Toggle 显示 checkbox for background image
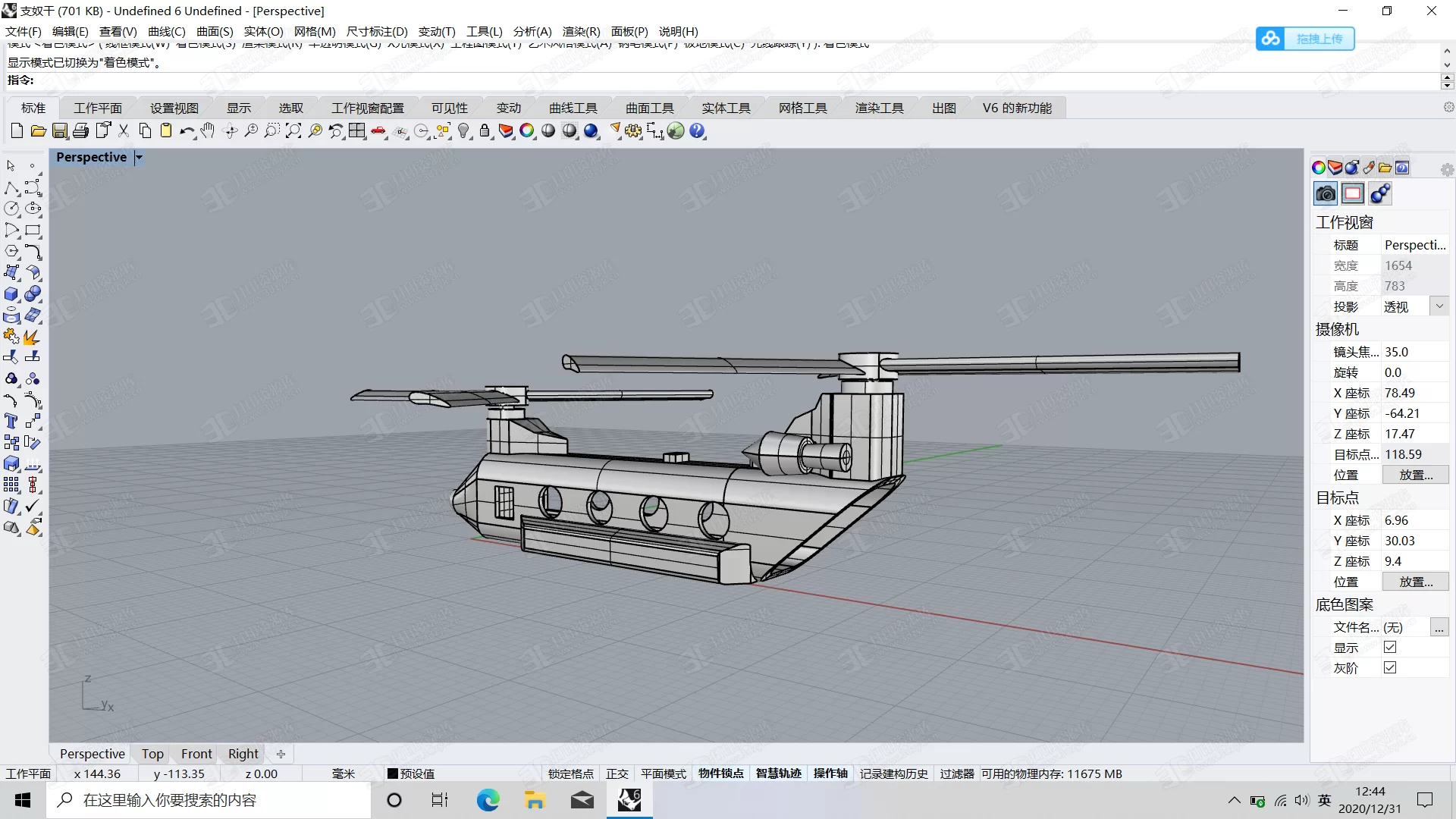 point(1390,647)
